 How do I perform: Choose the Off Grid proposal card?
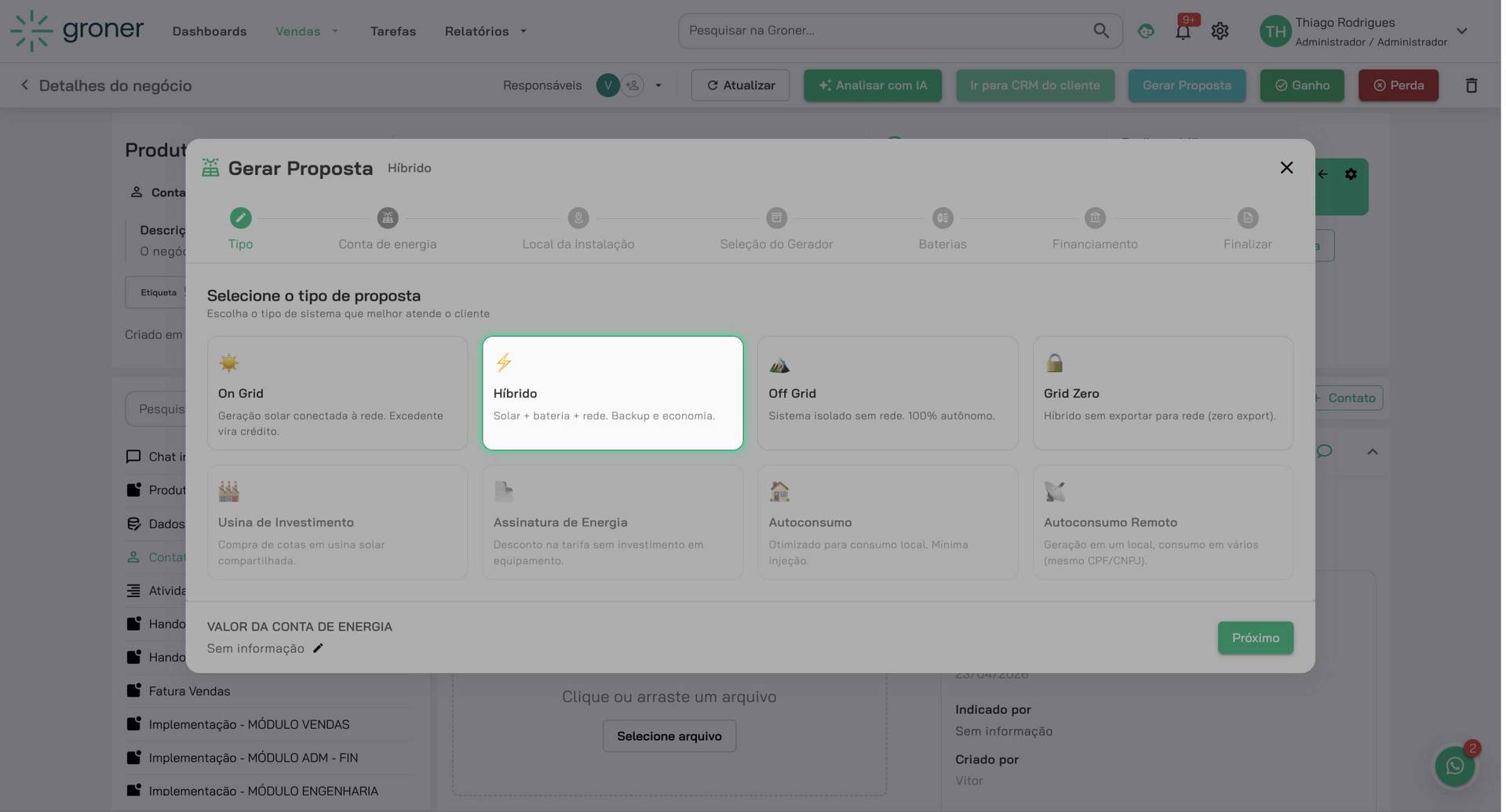[887, 393]
